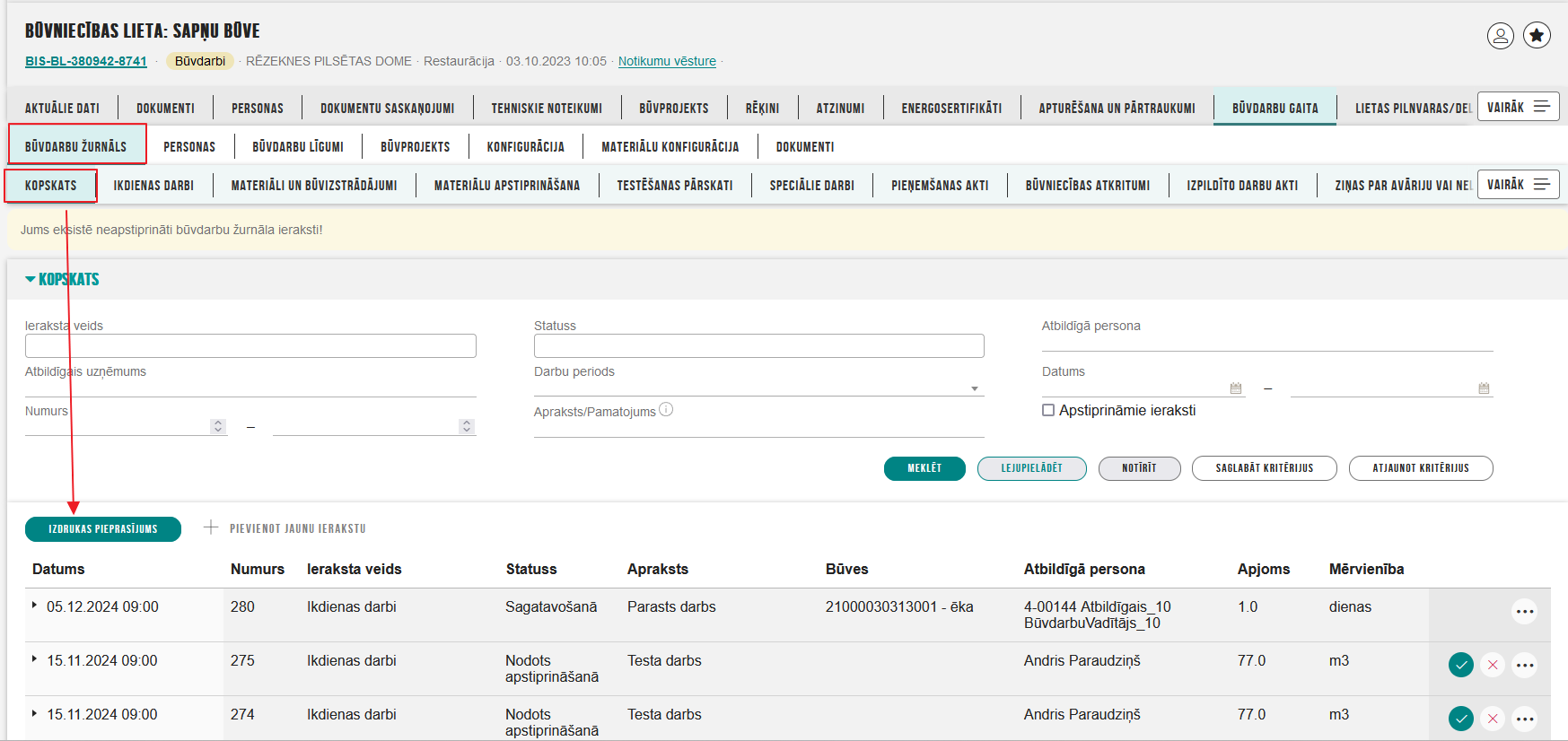Click the Notīrīt button
The image size is (1568, 741).
coord(1139,468)
